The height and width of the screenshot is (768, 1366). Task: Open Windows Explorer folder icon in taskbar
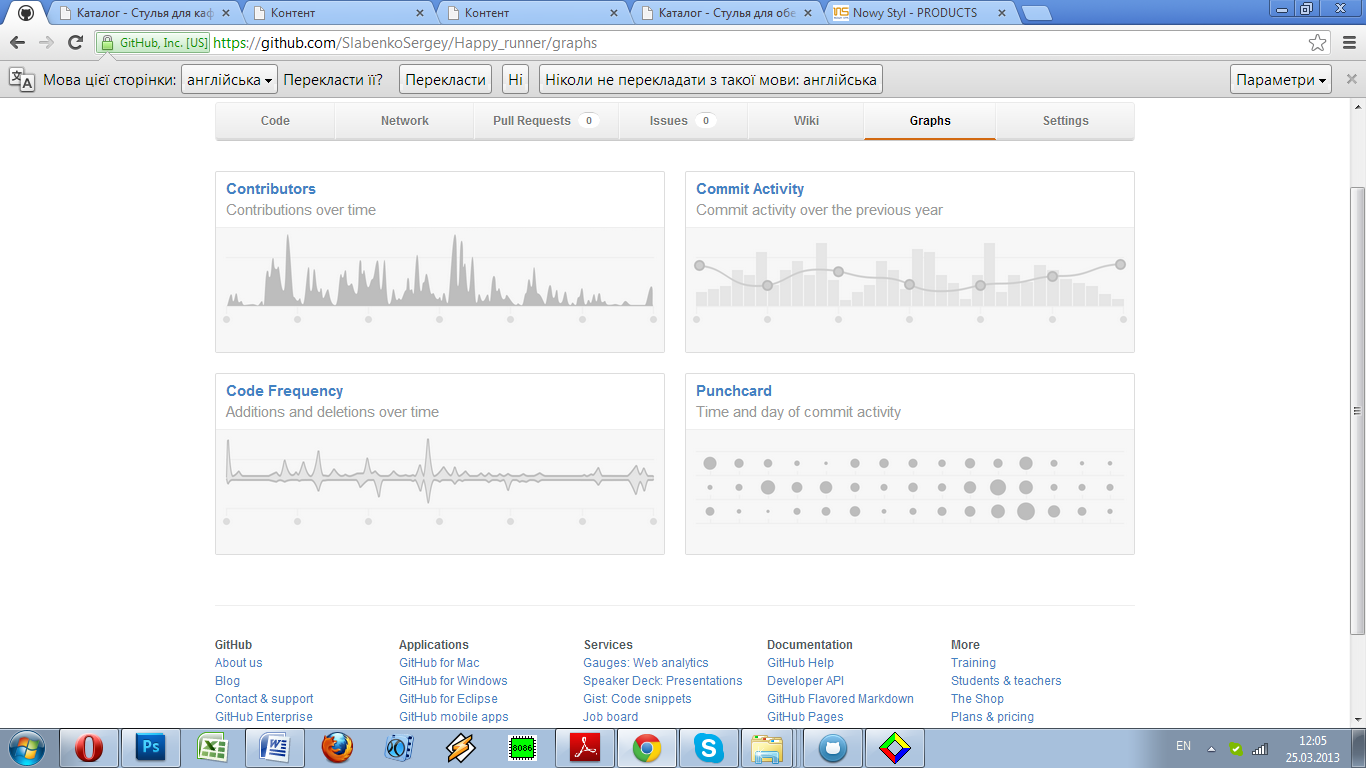tap(770, 748)
